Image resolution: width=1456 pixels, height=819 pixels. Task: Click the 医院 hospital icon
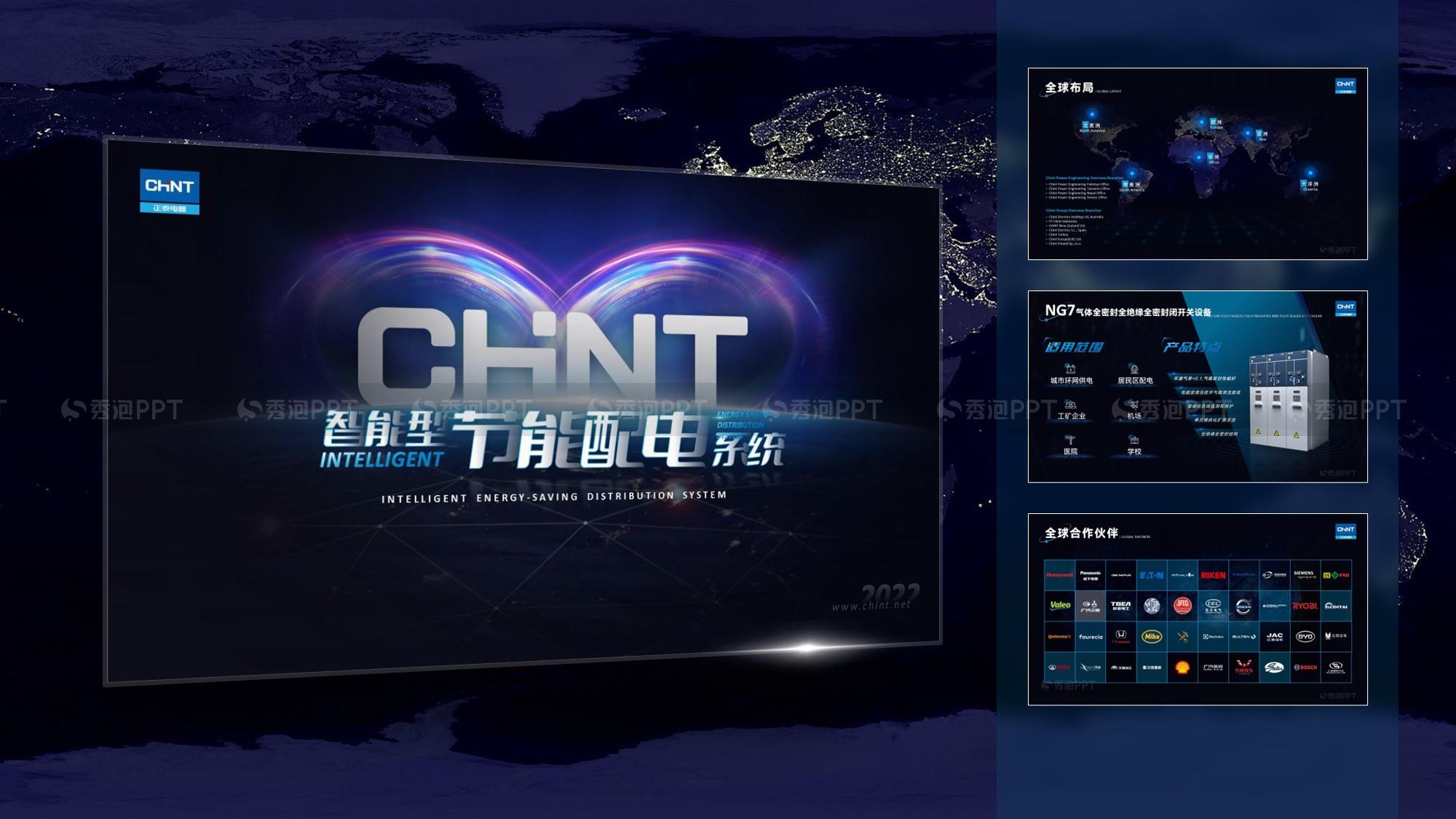(1070, 440)
